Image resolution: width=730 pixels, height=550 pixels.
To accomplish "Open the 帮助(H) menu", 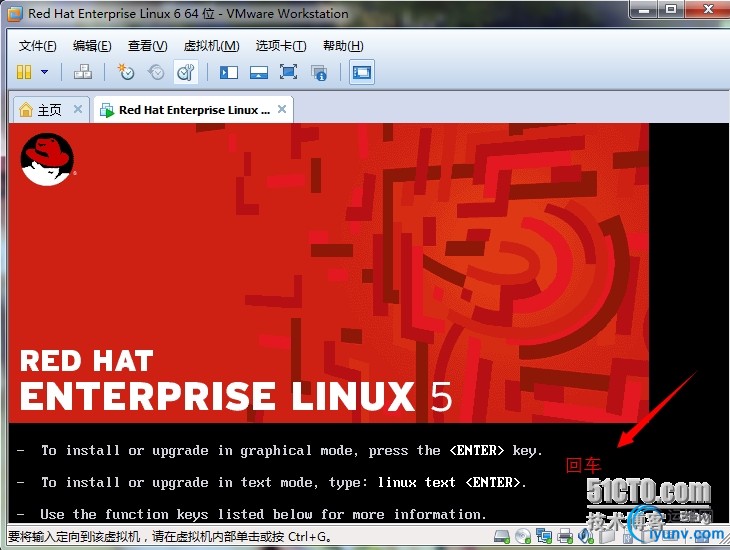I will (x=343, y=46).
